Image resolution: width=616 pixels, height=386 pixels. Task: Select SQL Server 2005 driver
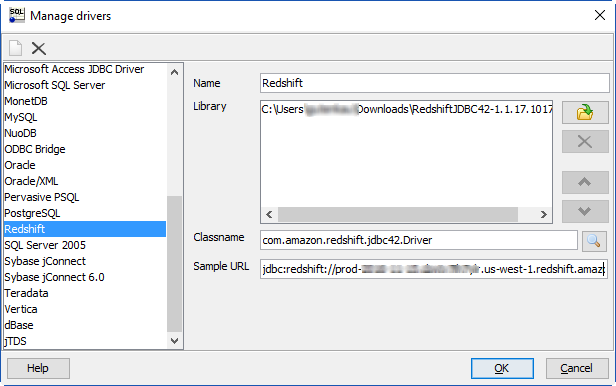(x=85, y=245)
